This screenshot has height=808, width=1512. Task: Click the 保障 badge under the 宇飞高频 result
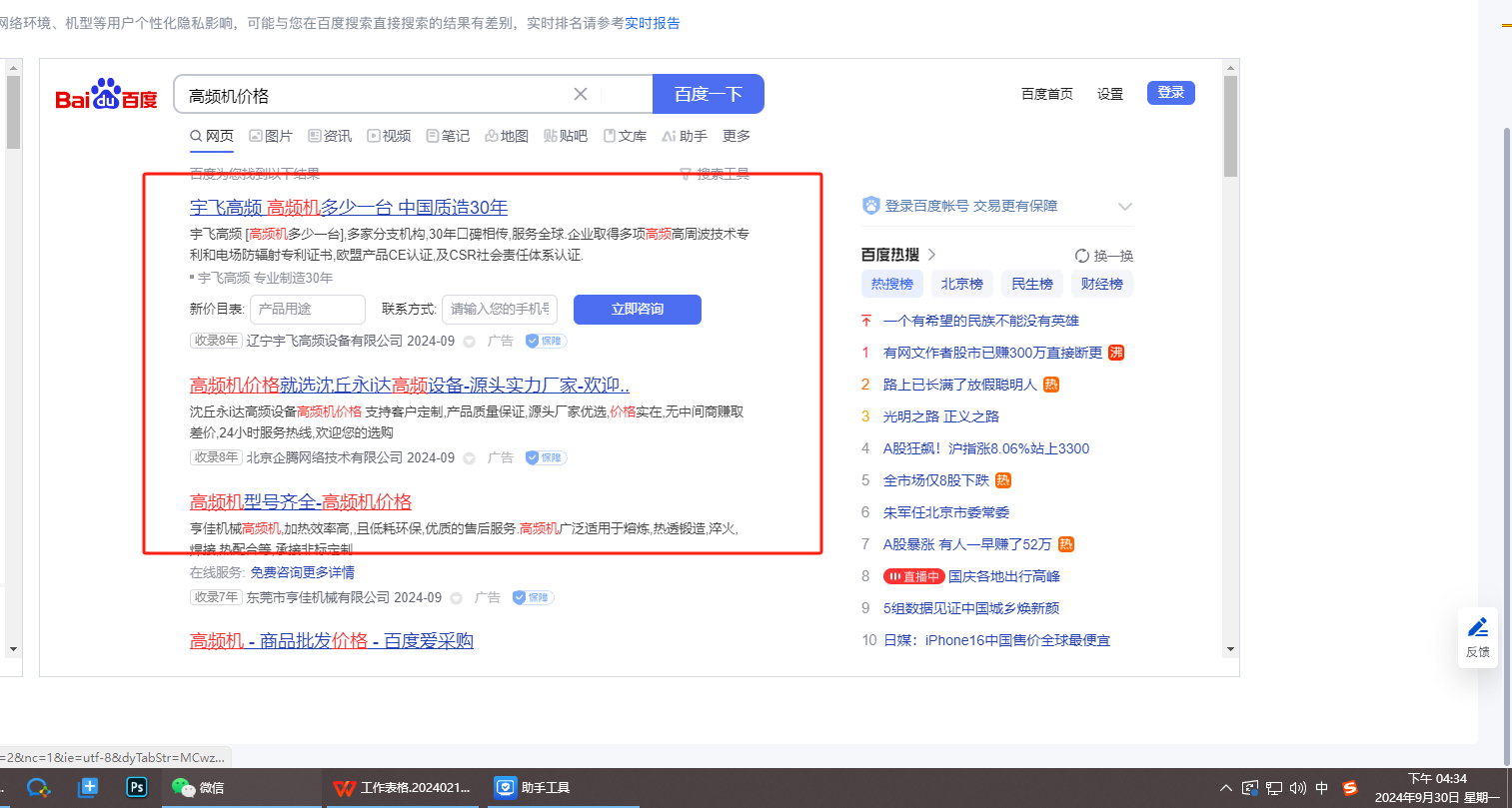tap(547, 341)
